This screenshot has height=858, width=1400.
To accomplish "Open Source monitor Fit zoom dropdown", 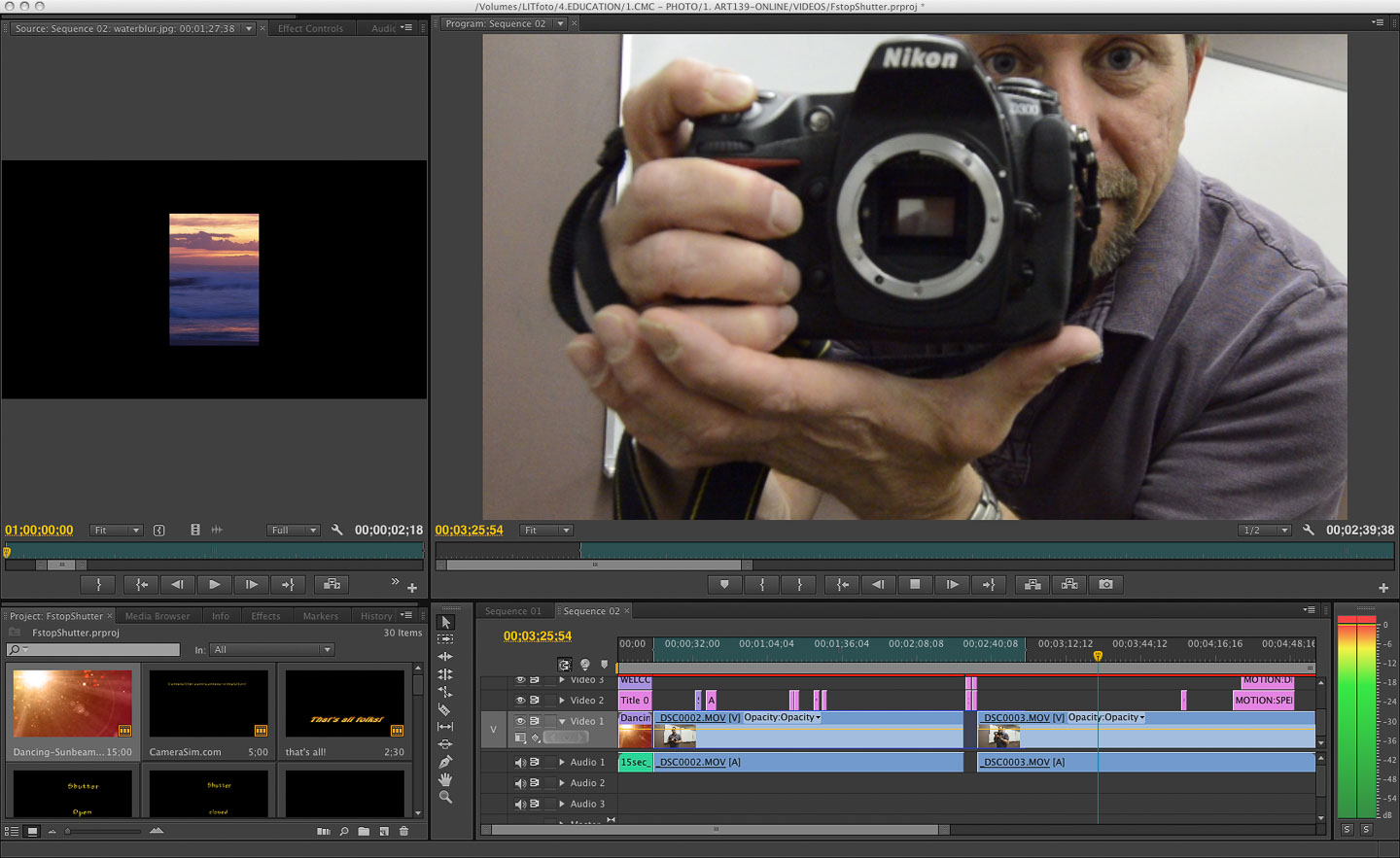I will pyautogui.click(x=117, y=530).
